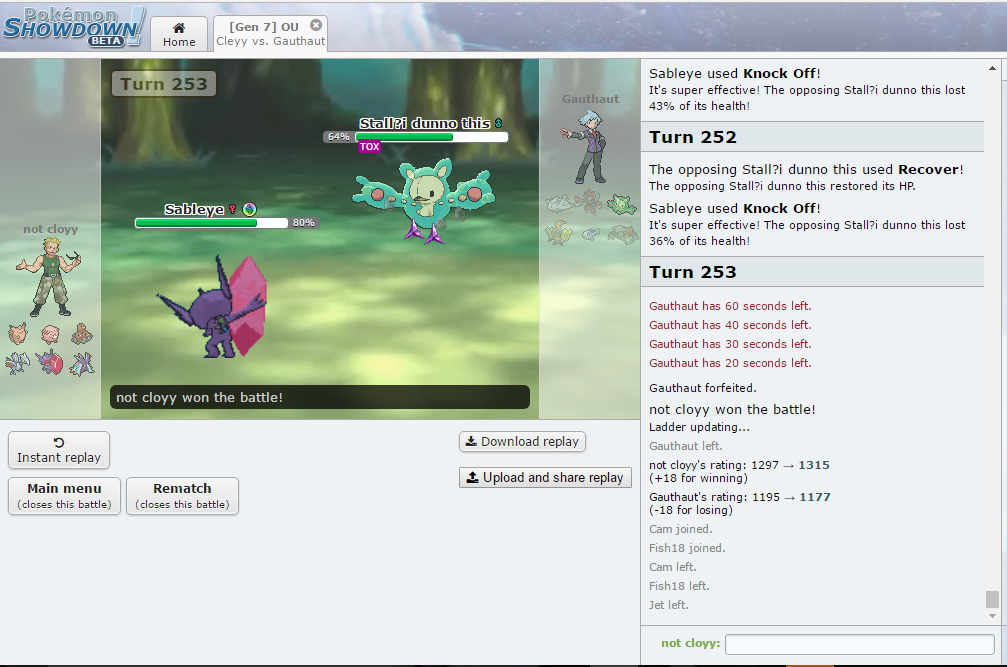Click the Pokémon Showdown logo

[x=73, y=28]
